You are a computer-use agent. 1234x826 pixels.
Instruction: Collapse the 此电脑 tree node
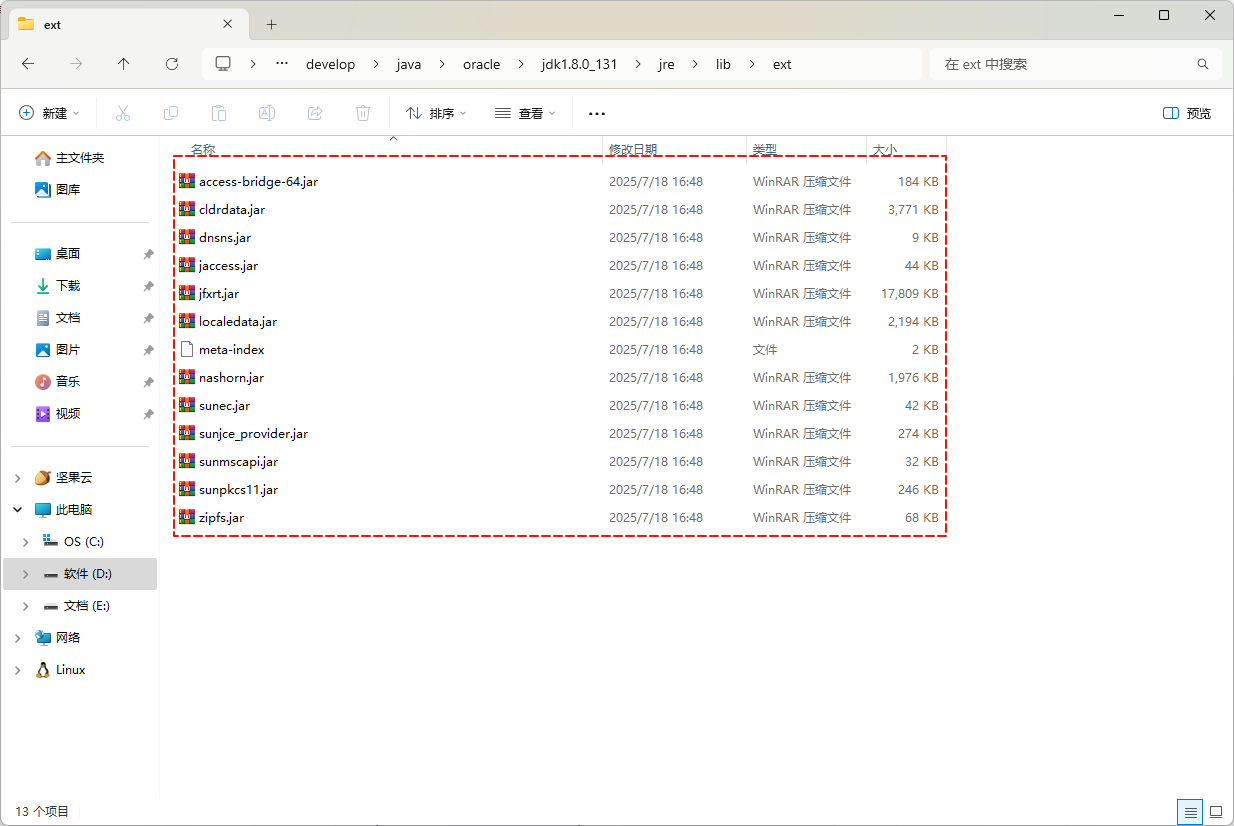click(x=17, y=510)
